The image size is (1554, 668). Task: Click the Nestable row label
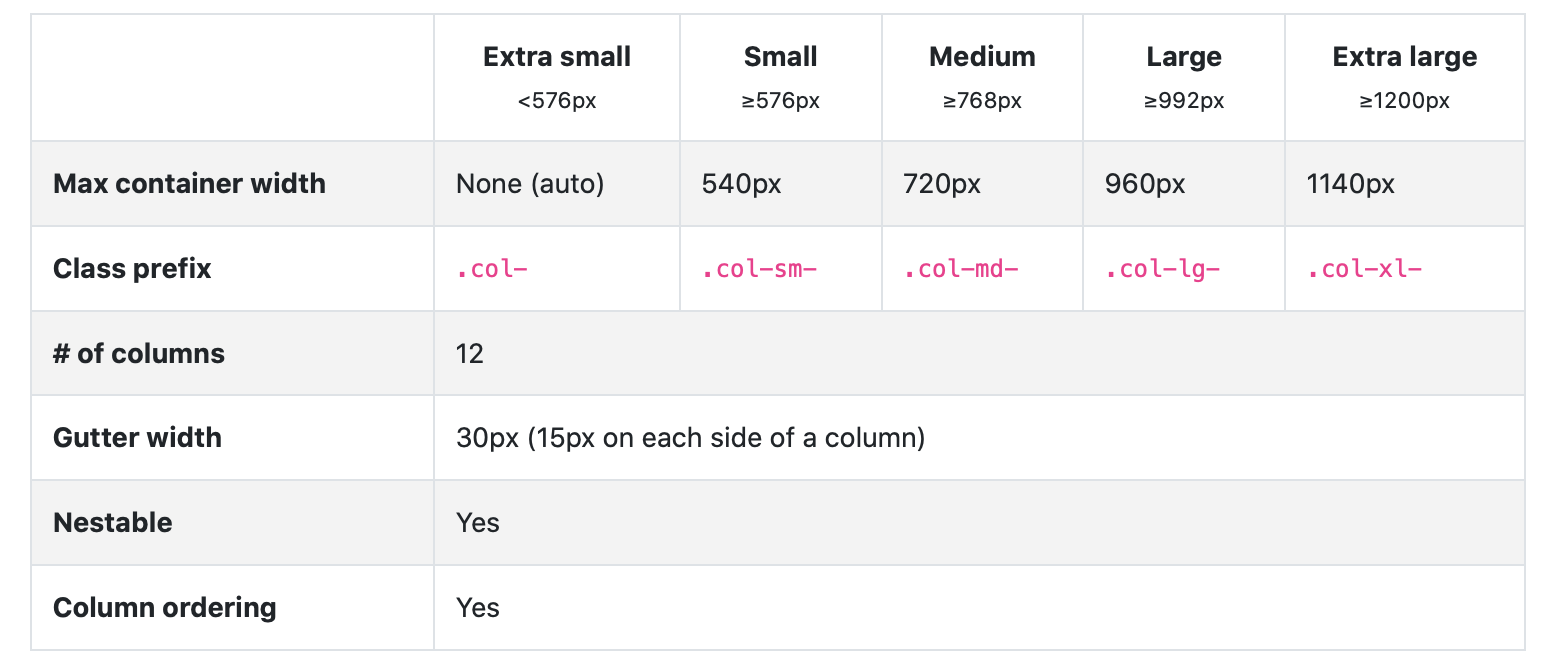tap(112, 523)
